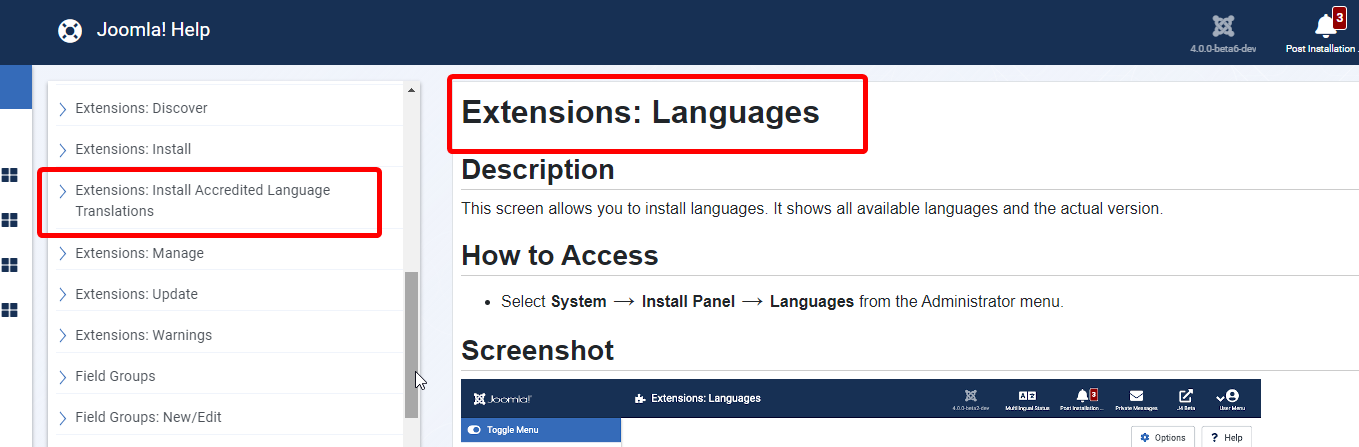Image resolution: width=1359 pixels, height=447 pixels.
Task: Open User Menu icon in embedded screenshot
Action: click(1231, 395)
